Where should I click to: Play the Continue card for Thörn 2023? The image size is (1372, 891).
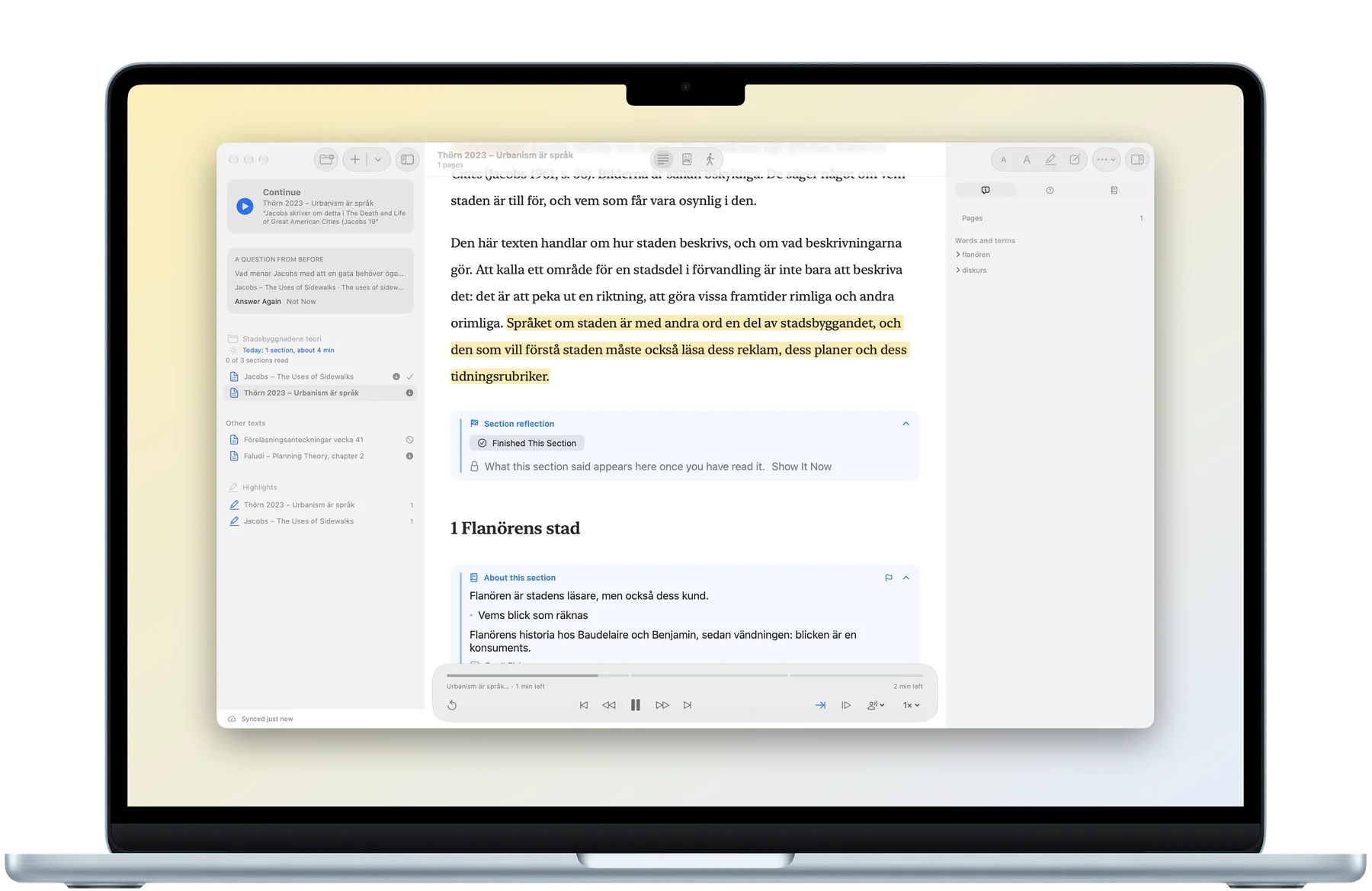245,206
